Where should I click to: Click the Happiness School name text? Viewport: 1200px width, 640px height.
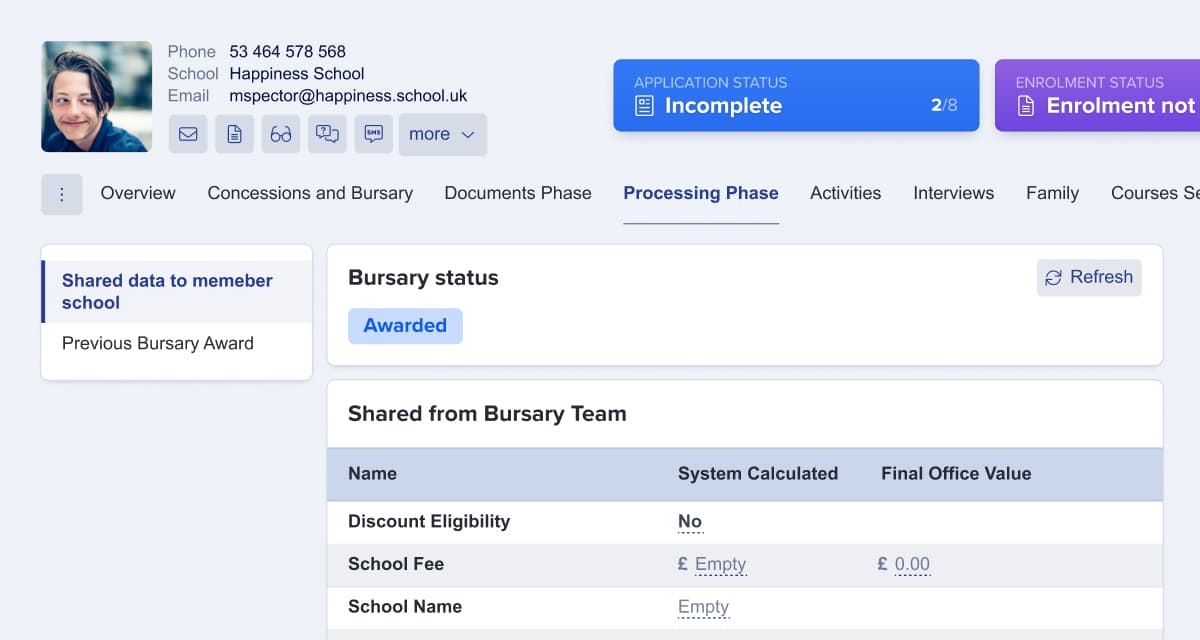tap(297, 74)
